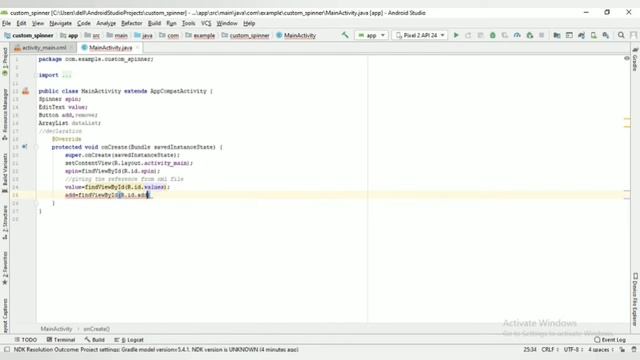Image resolution: width=640 pixels, height=360 pixels.
Task: Click the java folder in navigation bar
Action: coord(143,36)
